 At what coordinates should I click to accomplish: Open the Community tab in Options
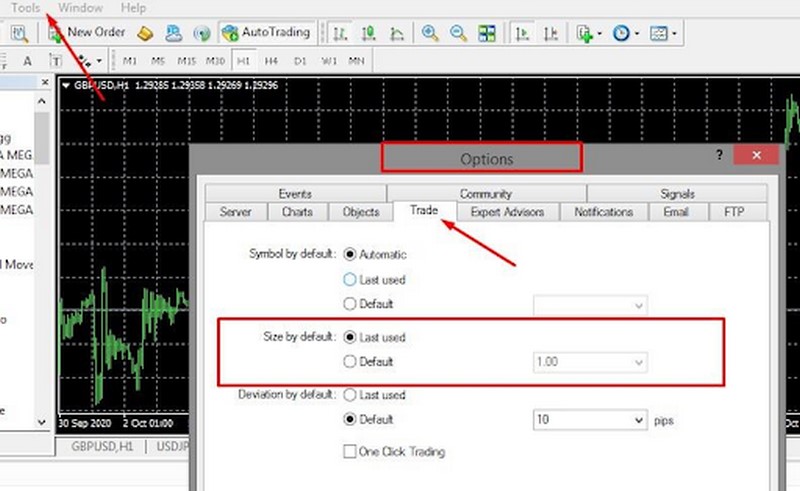click(x=486, y=193)
